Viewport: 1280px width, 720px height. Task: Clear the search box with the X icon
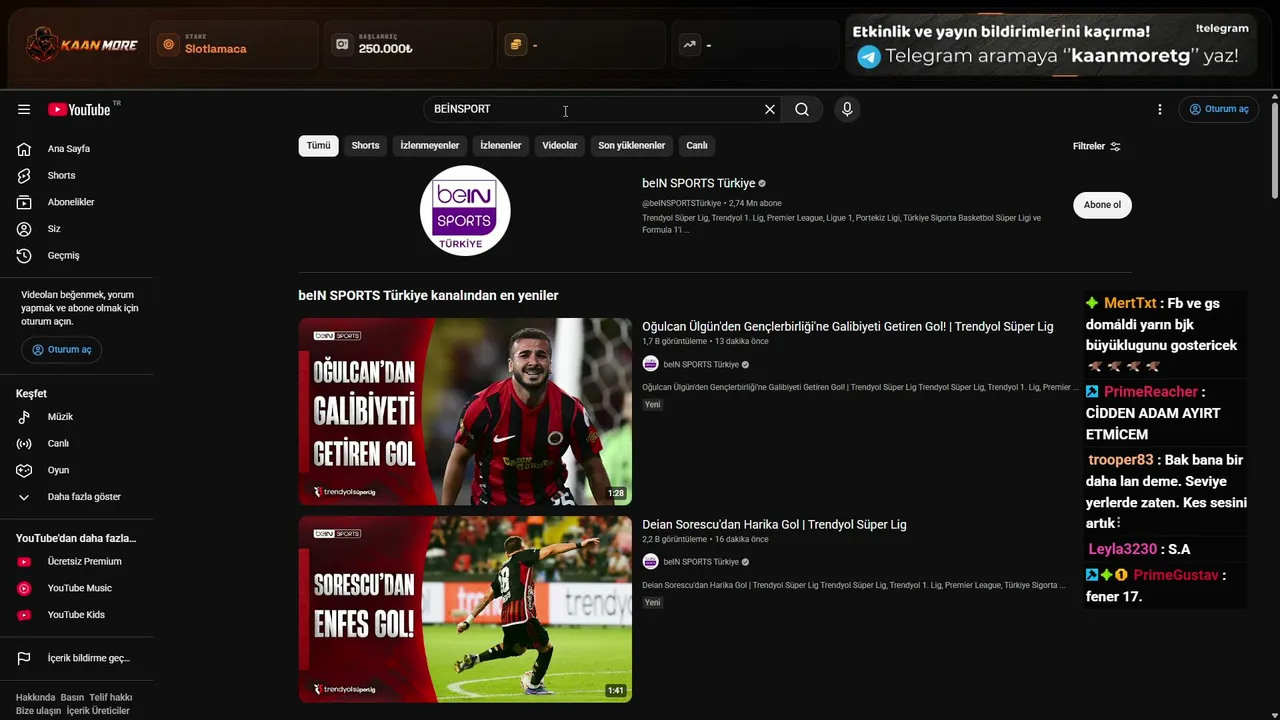click(x=770, y=110)
